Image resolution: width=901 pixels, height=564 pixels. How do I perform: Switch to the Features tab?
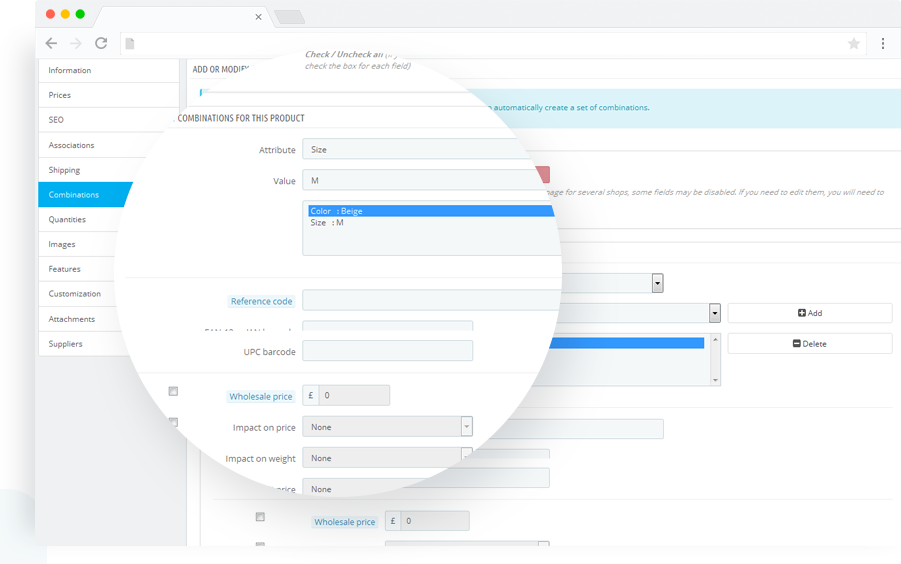[77, 269]
